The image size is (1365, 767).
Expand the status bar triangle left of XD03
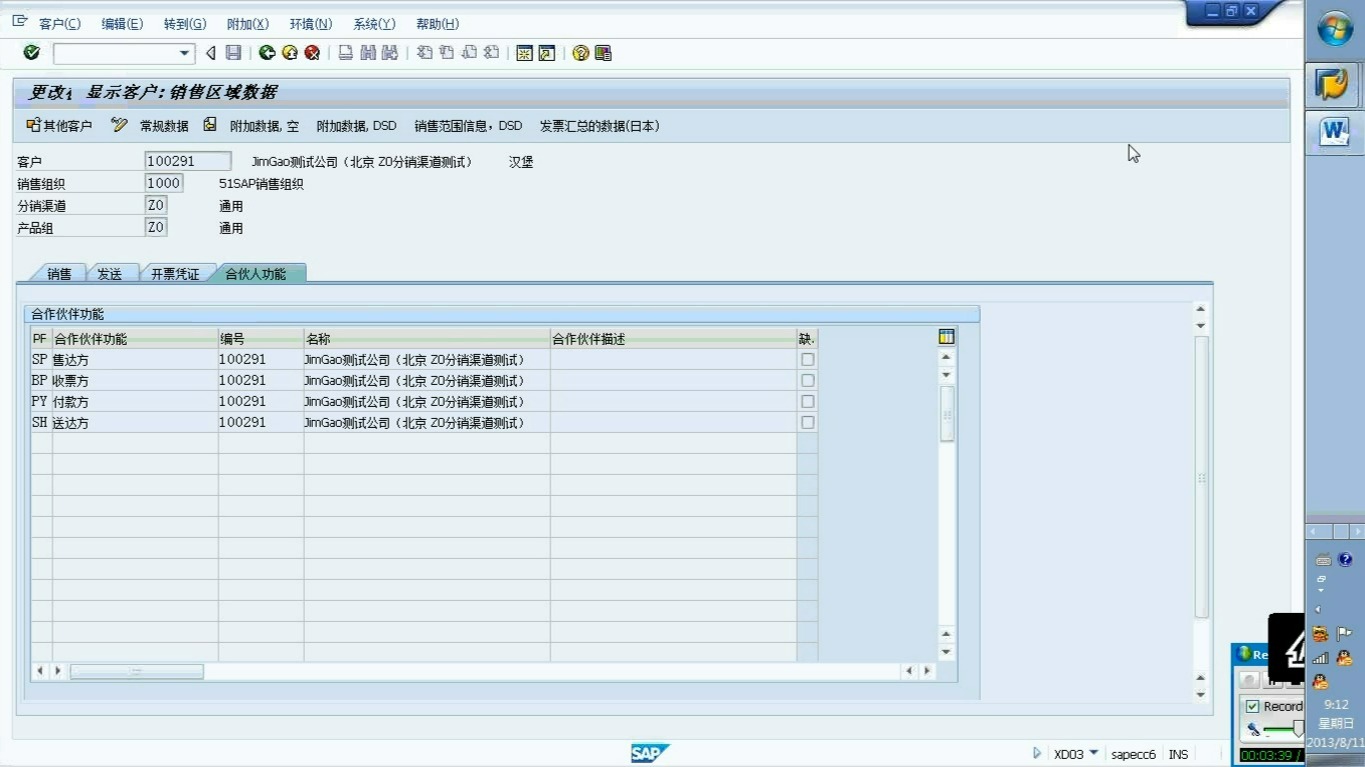pyautogui.click(x=1037, y=754)
